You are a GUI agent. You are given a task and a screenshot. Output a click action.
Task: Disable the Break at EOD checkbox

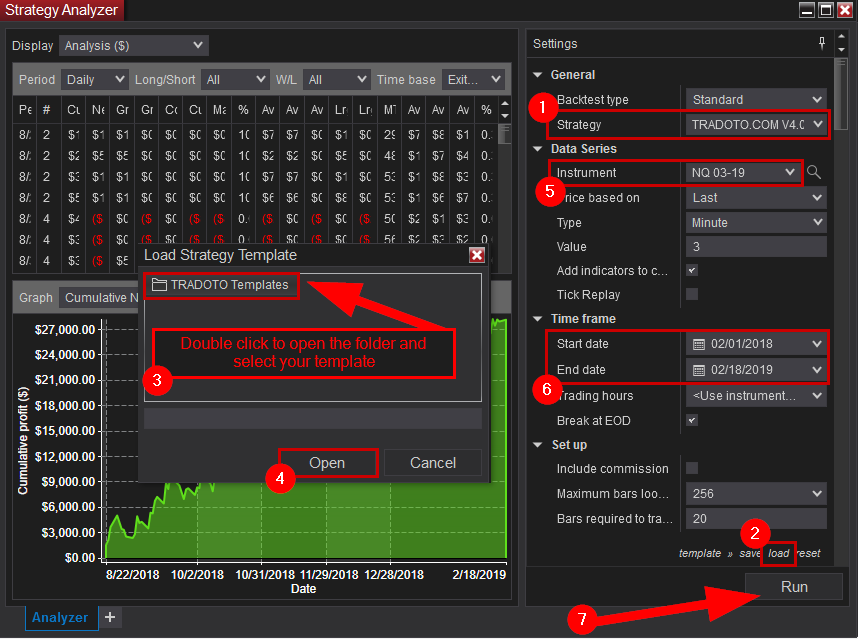click(x=692, y=420)
